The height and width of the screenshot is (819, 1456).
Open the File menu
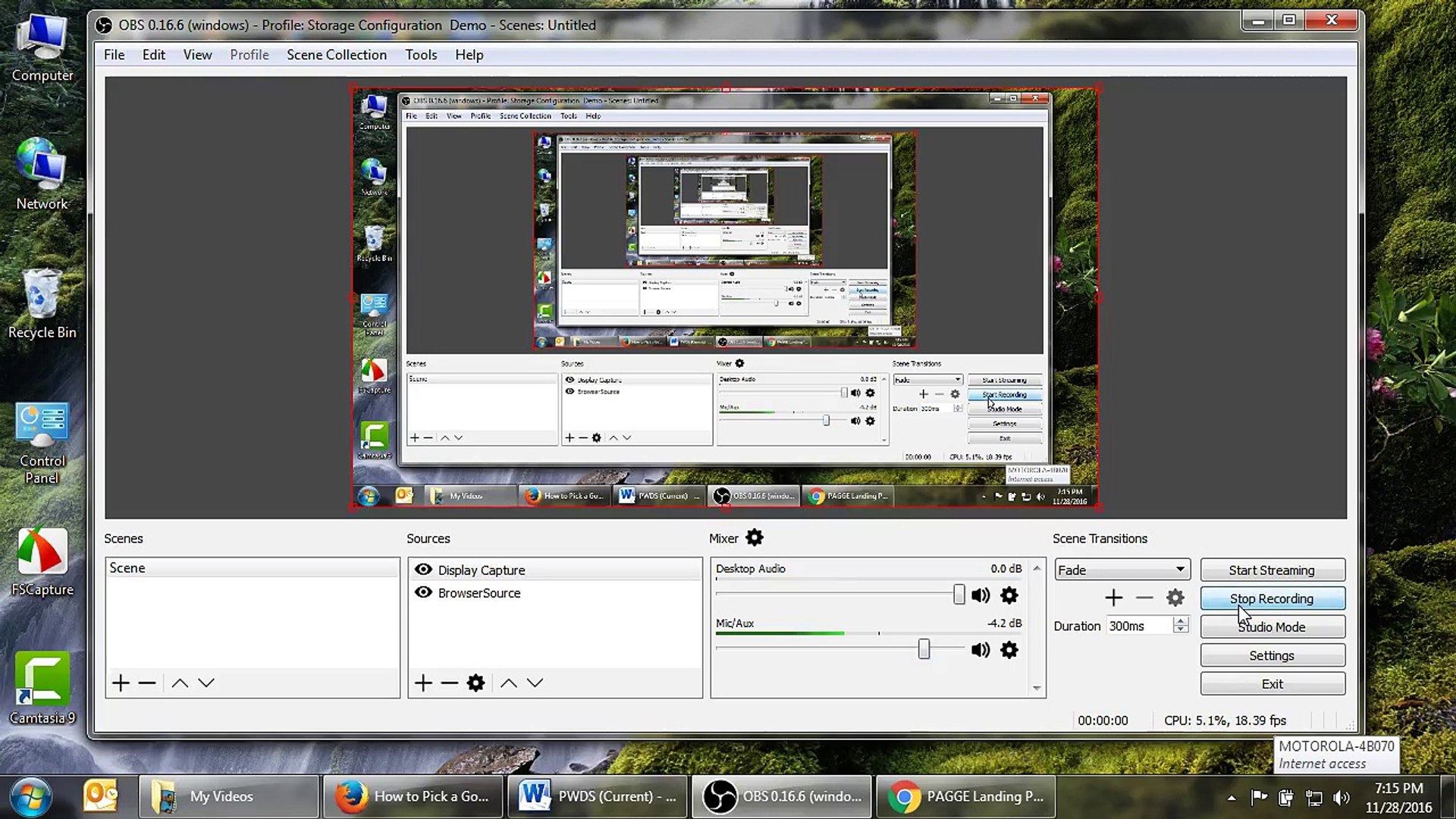click(x=115, y=55)
